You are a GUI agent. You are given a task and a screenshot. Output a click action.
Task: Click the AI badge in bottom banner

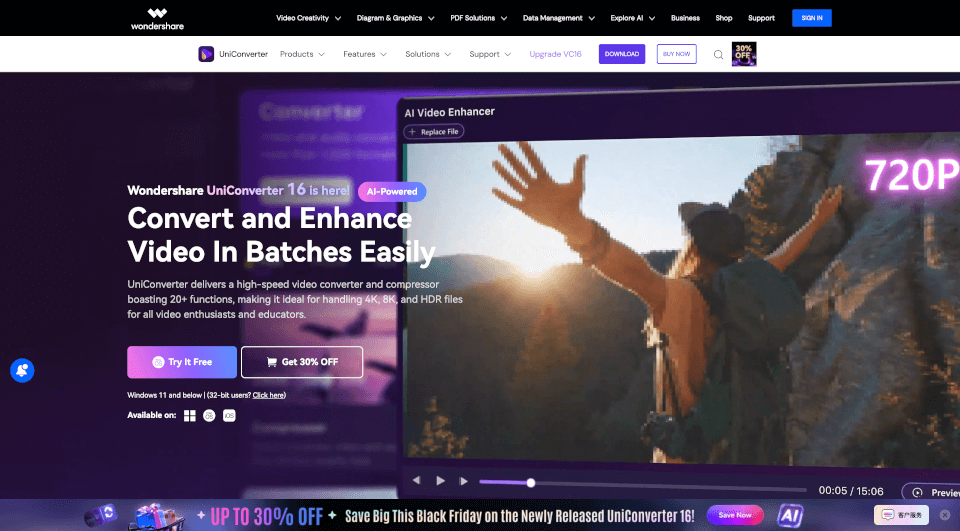click(790, 515)
